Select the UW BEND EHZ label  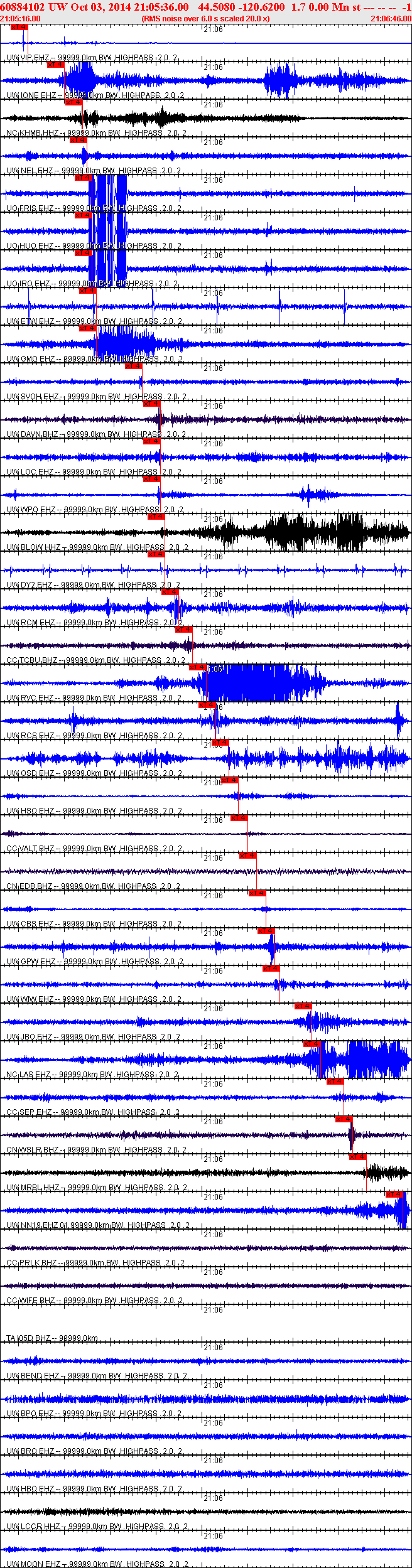[x=97, y=1376]
